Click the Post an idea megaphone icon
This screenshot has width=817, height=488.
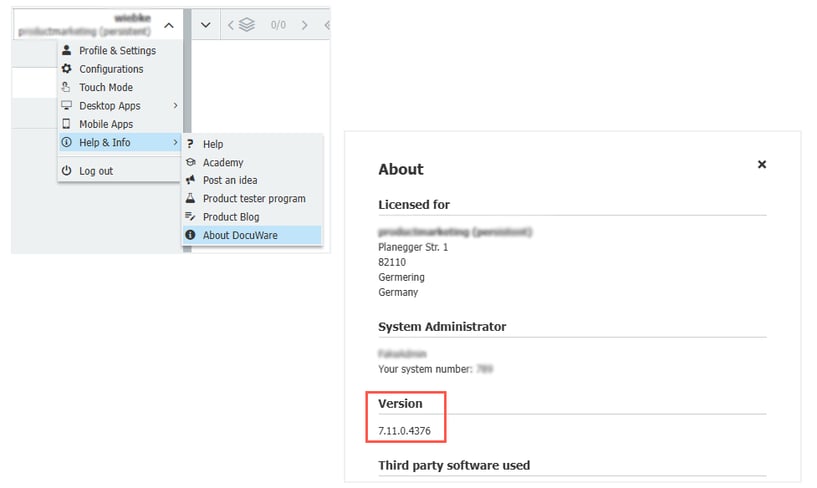(191, 181)
